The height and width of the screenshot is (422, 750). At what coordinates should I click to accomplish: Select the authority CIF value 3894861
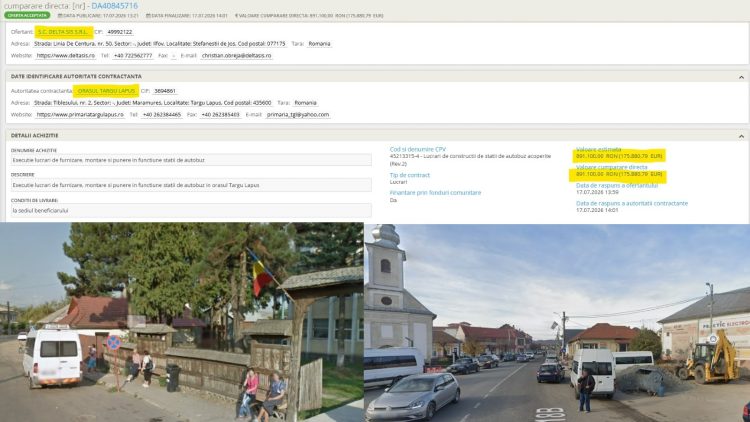165,91
